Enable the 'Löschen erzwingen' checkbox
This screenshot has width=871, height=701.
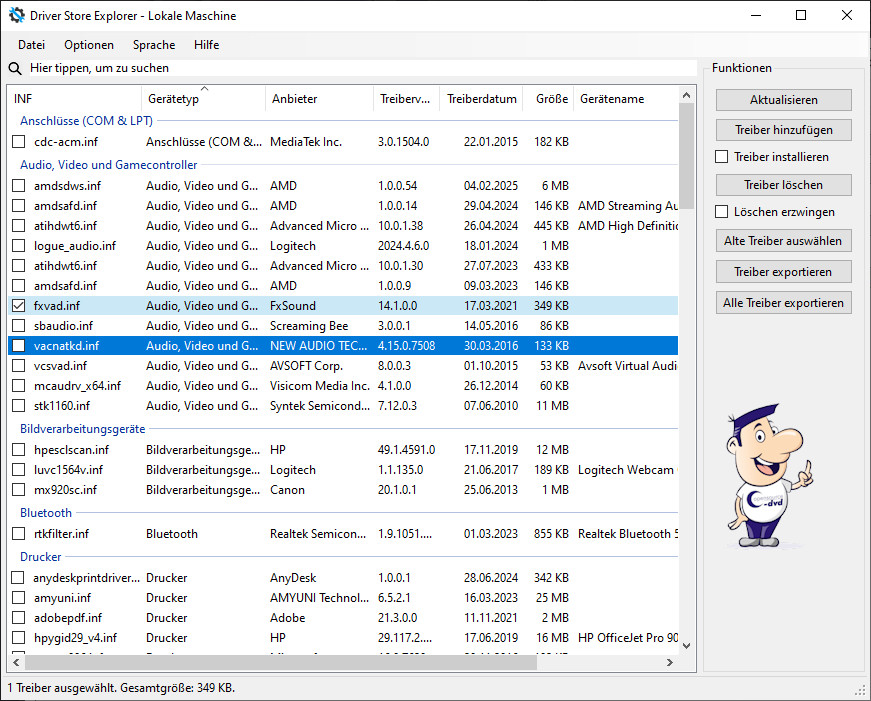pyautogui.click(x=722, y=212)
